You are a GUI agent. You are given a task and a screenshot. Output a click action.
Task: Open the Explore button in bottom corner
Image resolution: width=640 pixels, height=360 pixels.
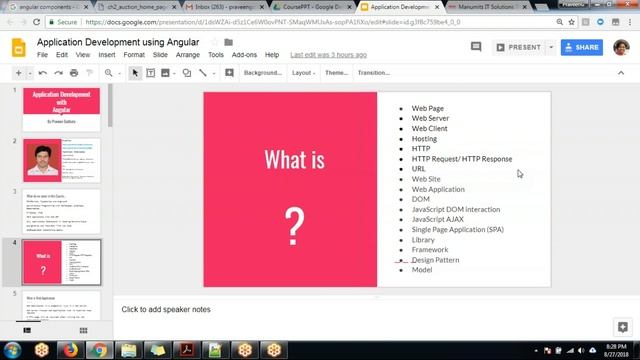click(x=623, y=327)
